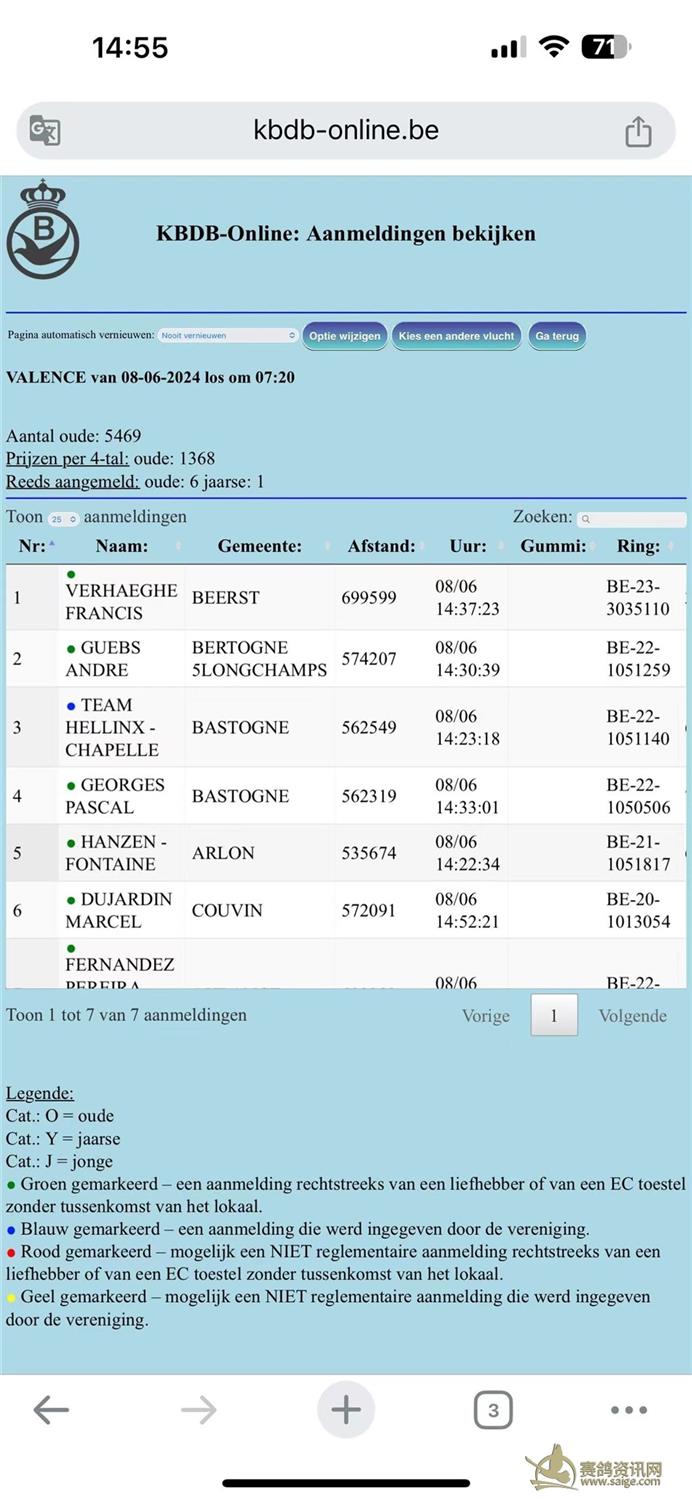Open the tab switcher showing 3
This screenshot has width=692, height=1500.
click(493, 1411)
